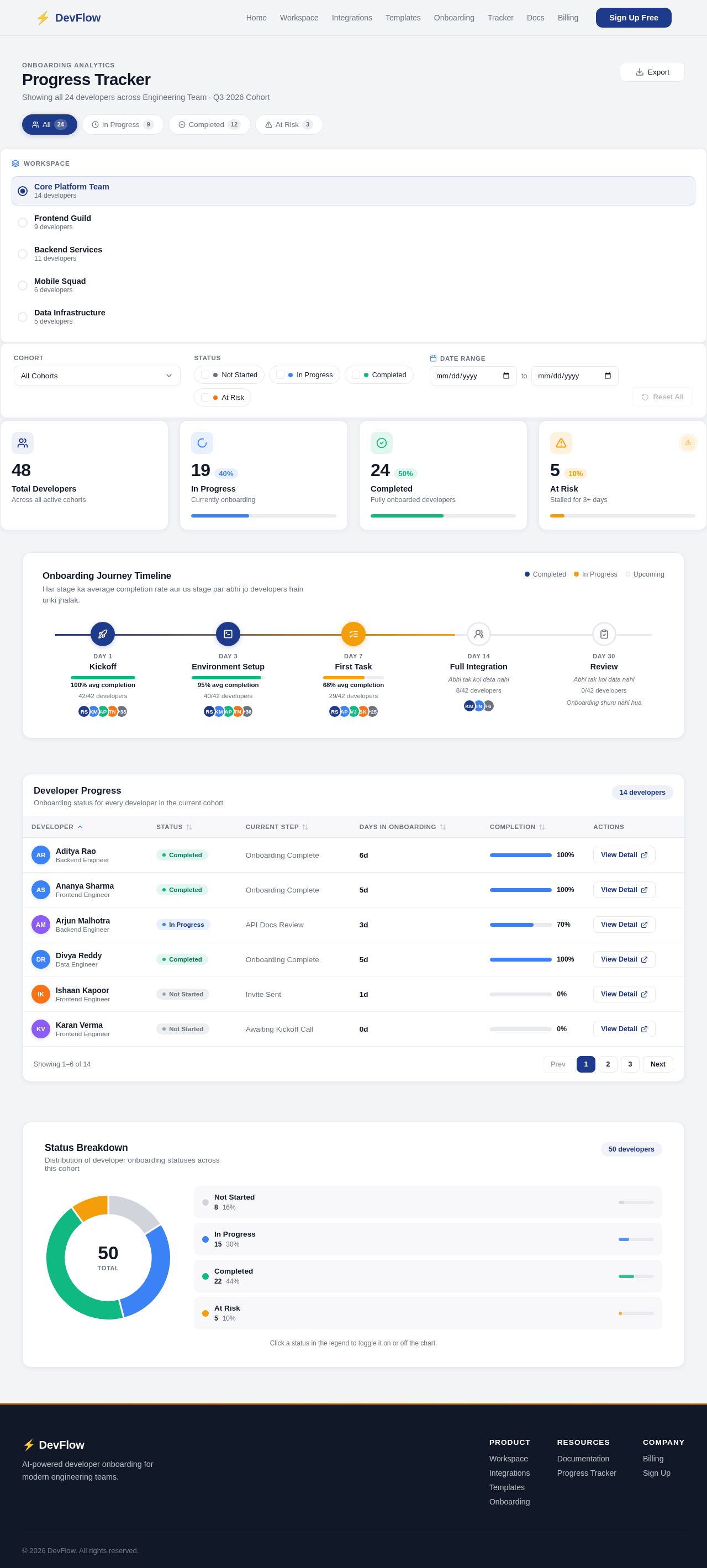Screen dimensions: 707x1568
Task: Check the In Progress status filter
Action: pyautogui.click(x=280, y=375)
